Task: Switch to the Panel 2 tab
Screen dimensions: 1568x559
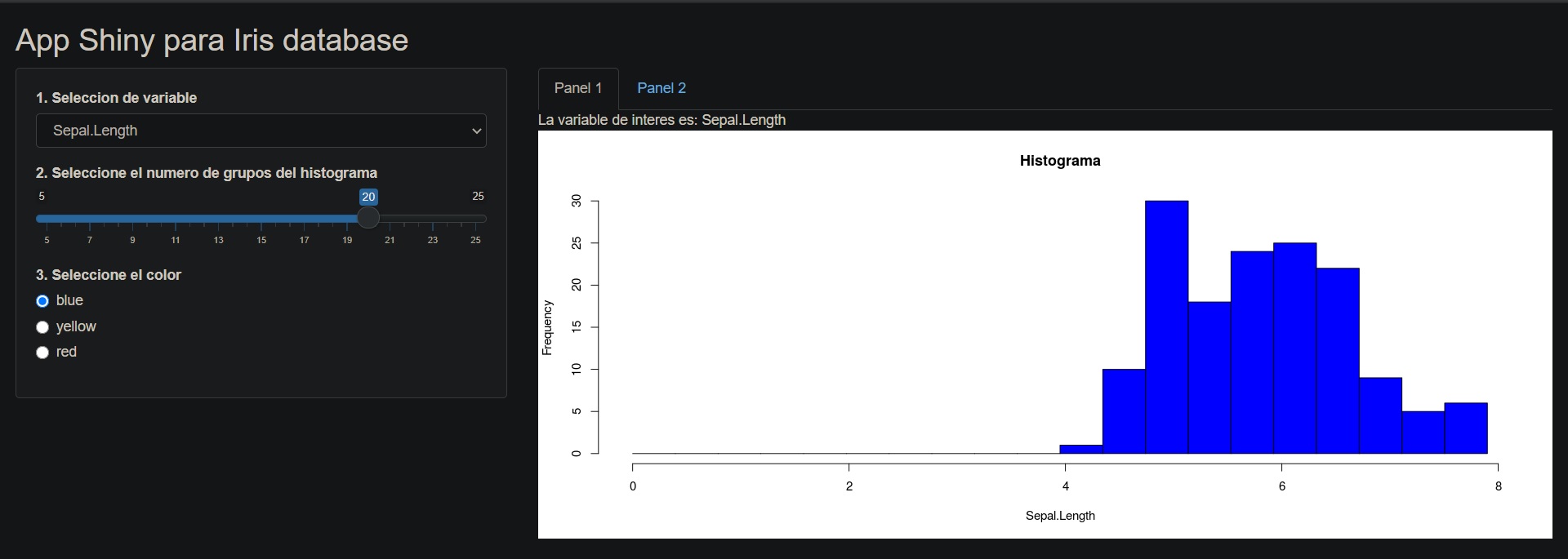Action: coord(661,88)
